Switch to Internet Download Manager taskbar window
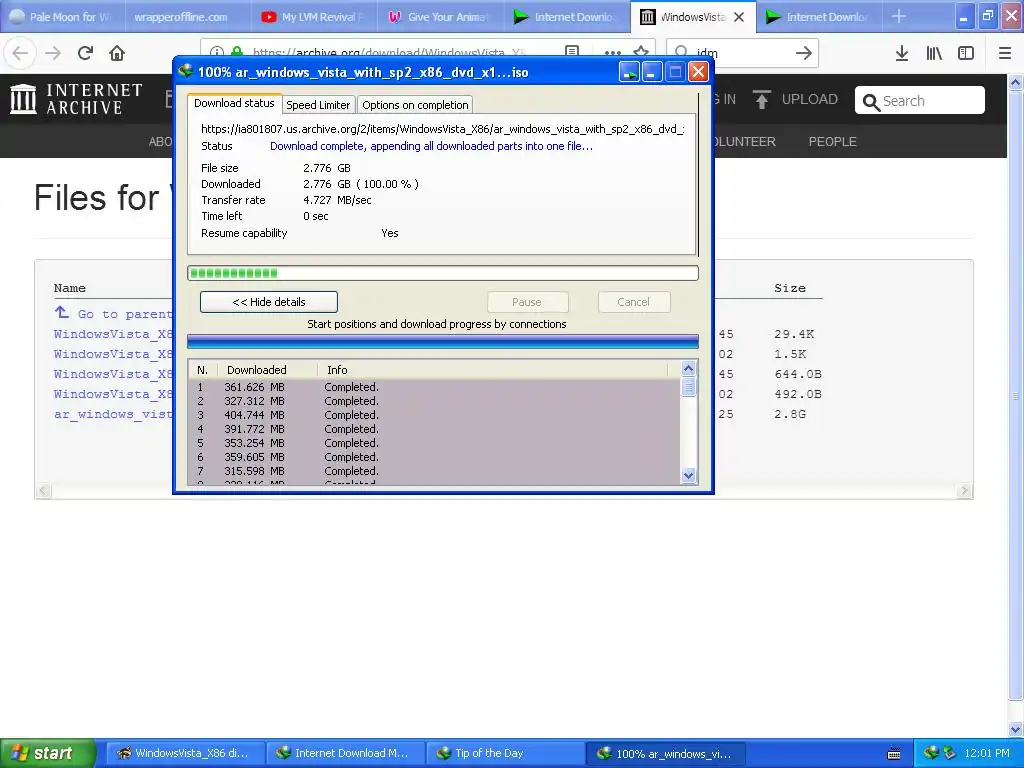 click(x=345, y=753)
